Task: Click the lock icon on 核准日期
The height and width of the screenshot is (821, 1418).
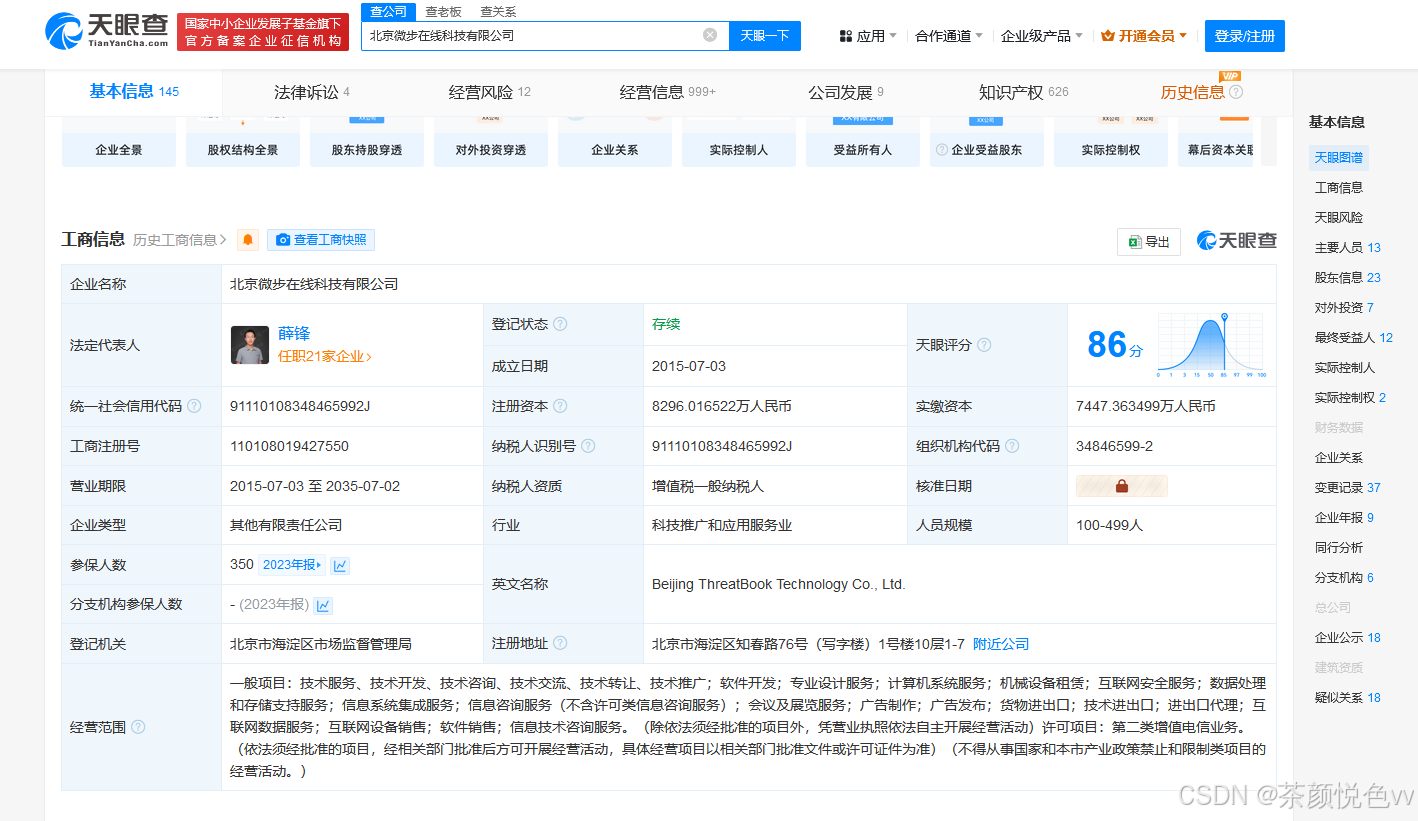Action: (x=1121, y=486)
